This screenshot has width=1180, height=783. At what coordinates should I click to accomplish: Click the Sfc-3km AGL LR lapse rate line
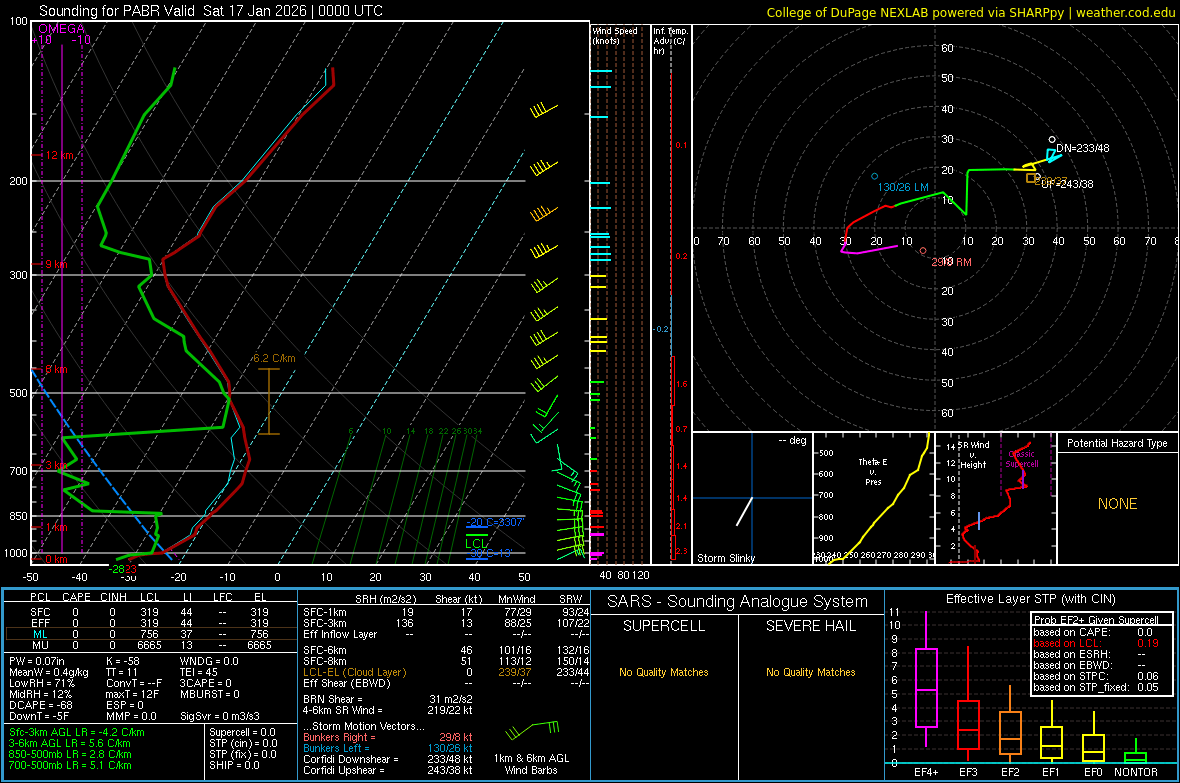77,732
